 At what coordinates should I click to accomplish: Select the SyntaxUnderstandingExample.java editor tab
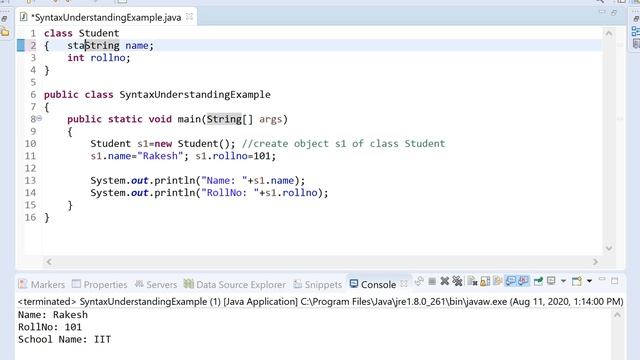(x=106, y=17)
